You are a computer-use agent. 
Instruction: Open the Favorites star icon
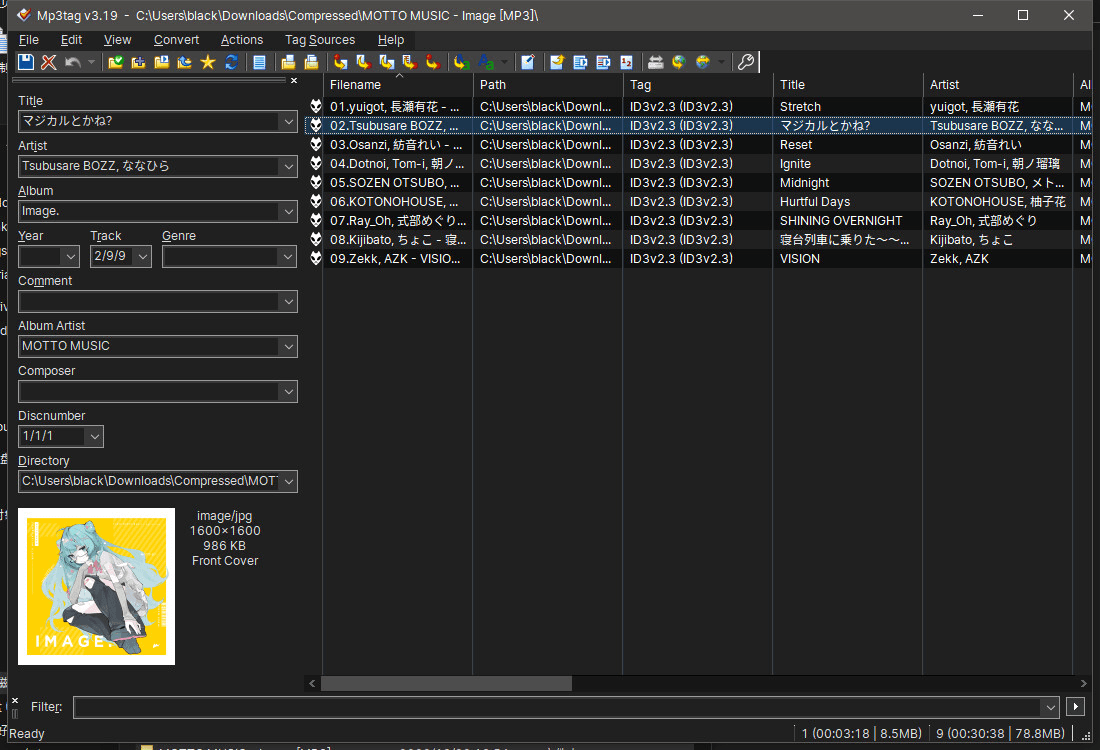click(207, 62)
